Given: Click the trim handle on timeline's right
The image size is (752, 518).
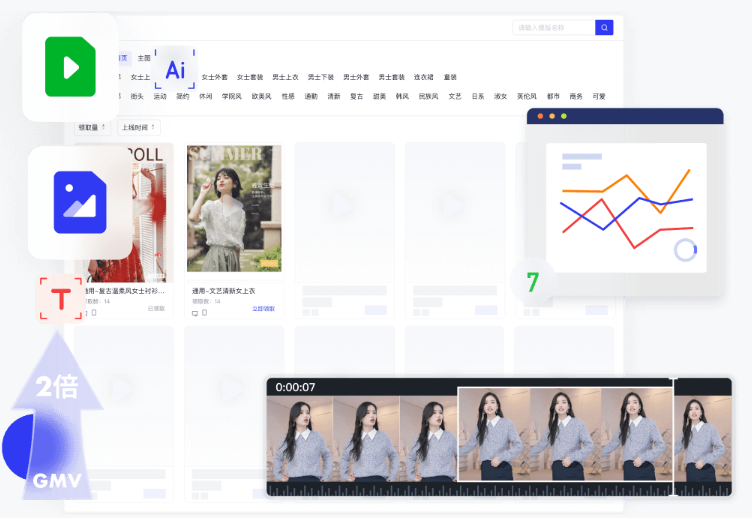Looking at the screenshot, I should [674, 436].
